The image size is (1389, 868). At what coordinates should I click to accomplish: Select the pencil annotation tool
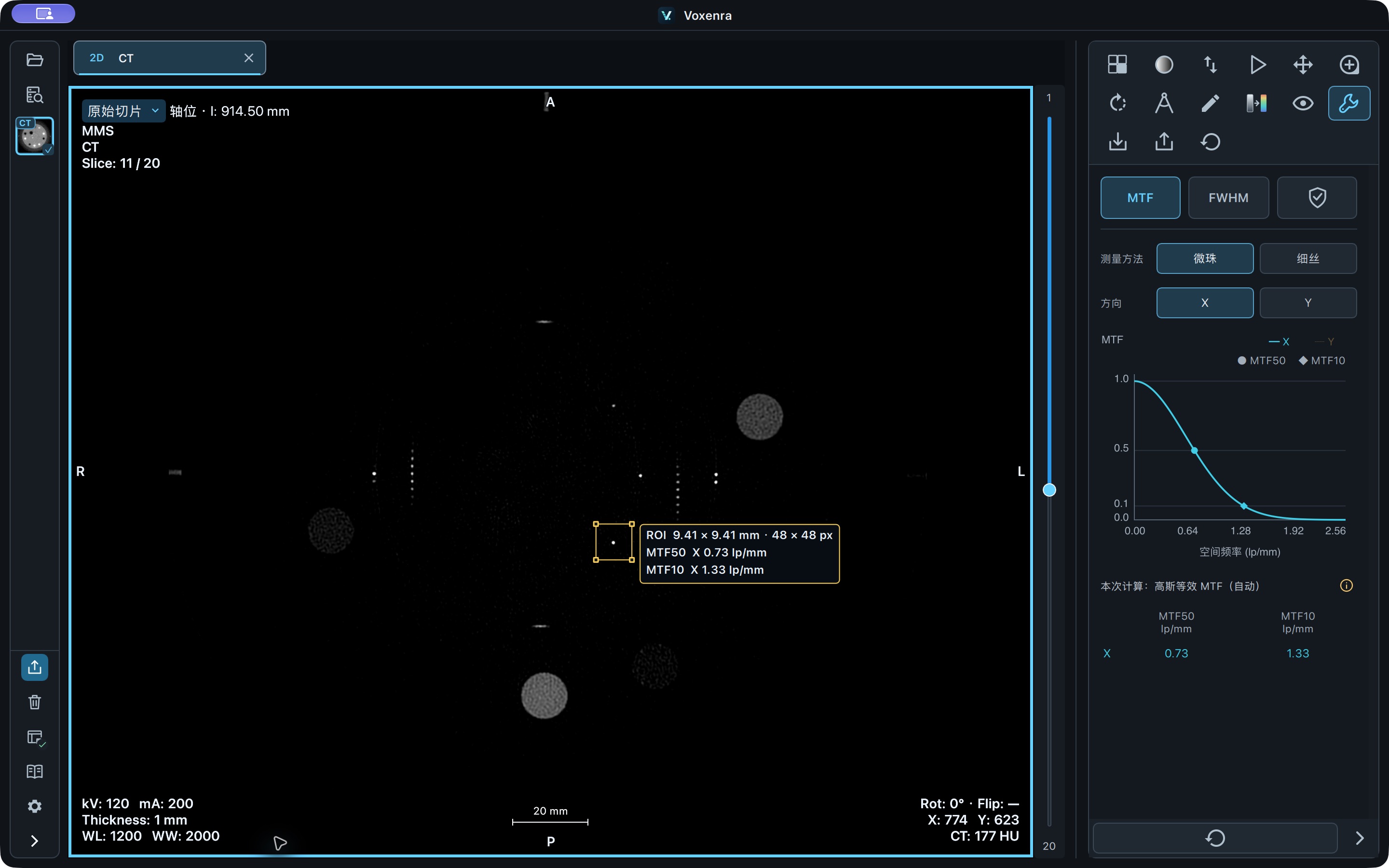click(x=1210, y=103)
